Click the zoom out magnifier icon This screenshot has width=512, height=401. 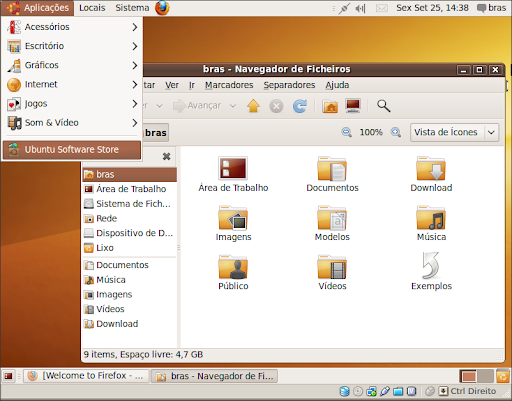[x=346, y=132]
